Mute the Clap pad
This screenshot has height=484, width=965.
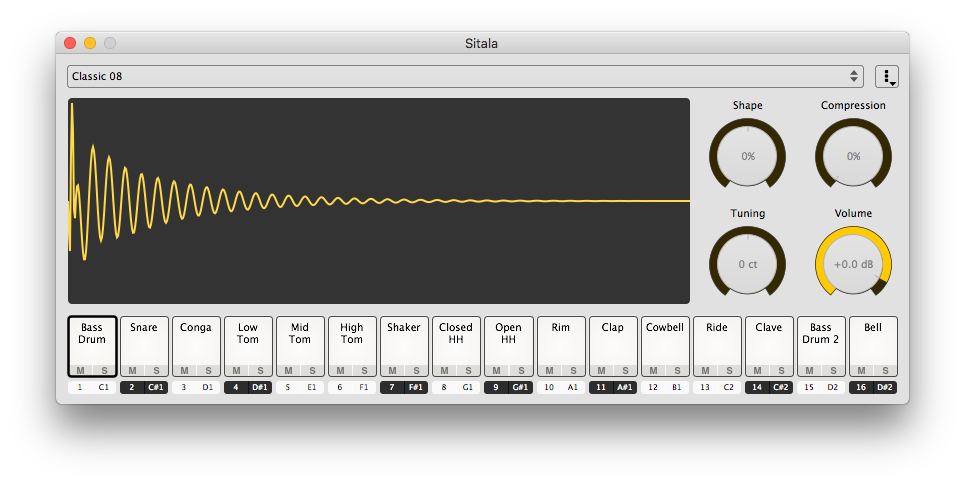tap(601, 371)
